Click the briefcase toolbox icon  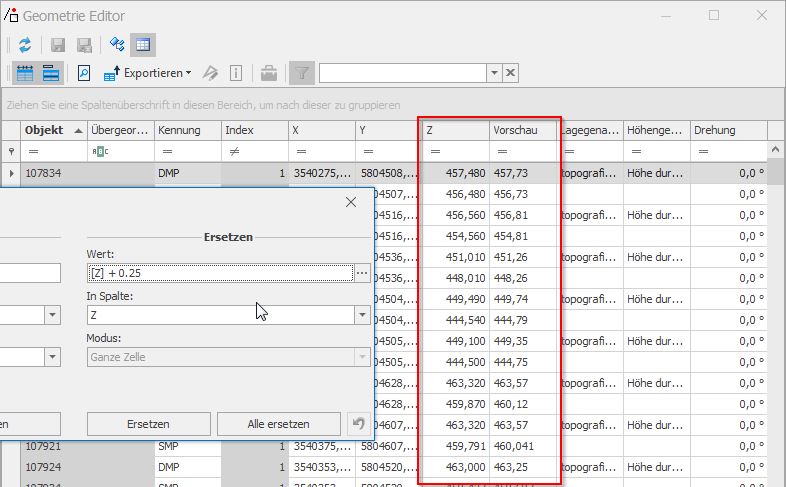click(x=268, y=73)
